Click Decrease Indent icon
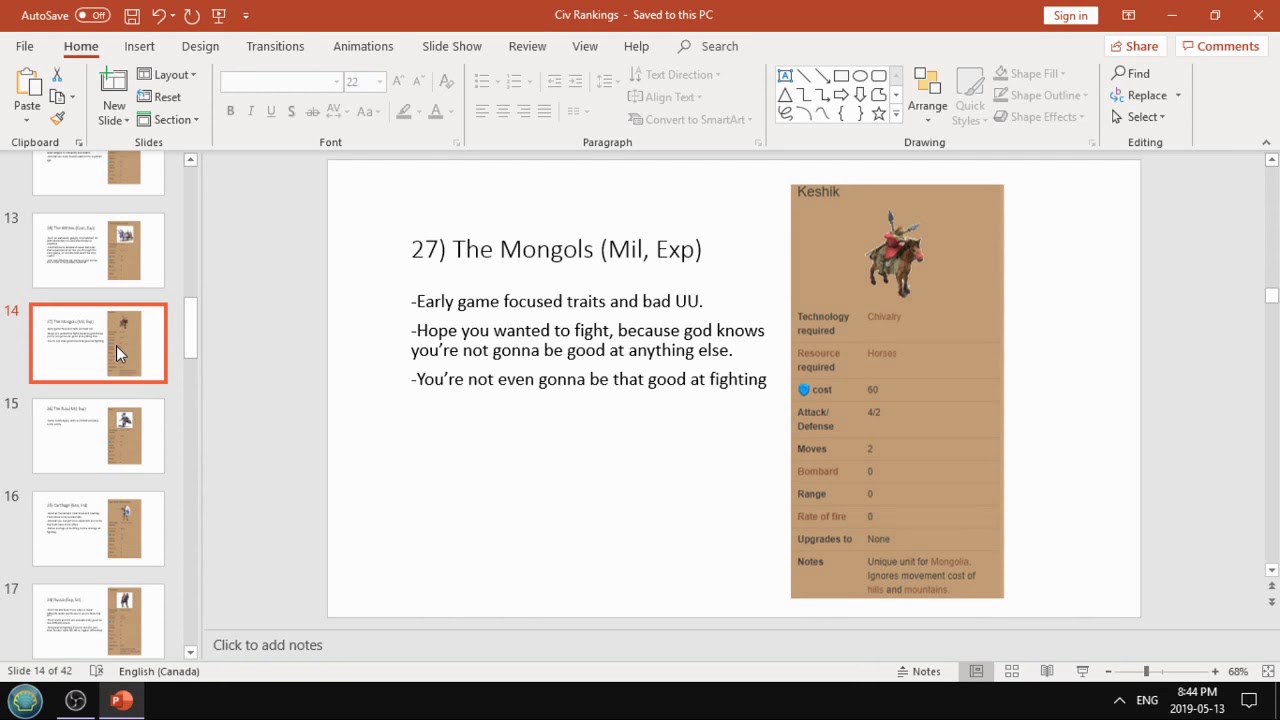 click(554, 81)
